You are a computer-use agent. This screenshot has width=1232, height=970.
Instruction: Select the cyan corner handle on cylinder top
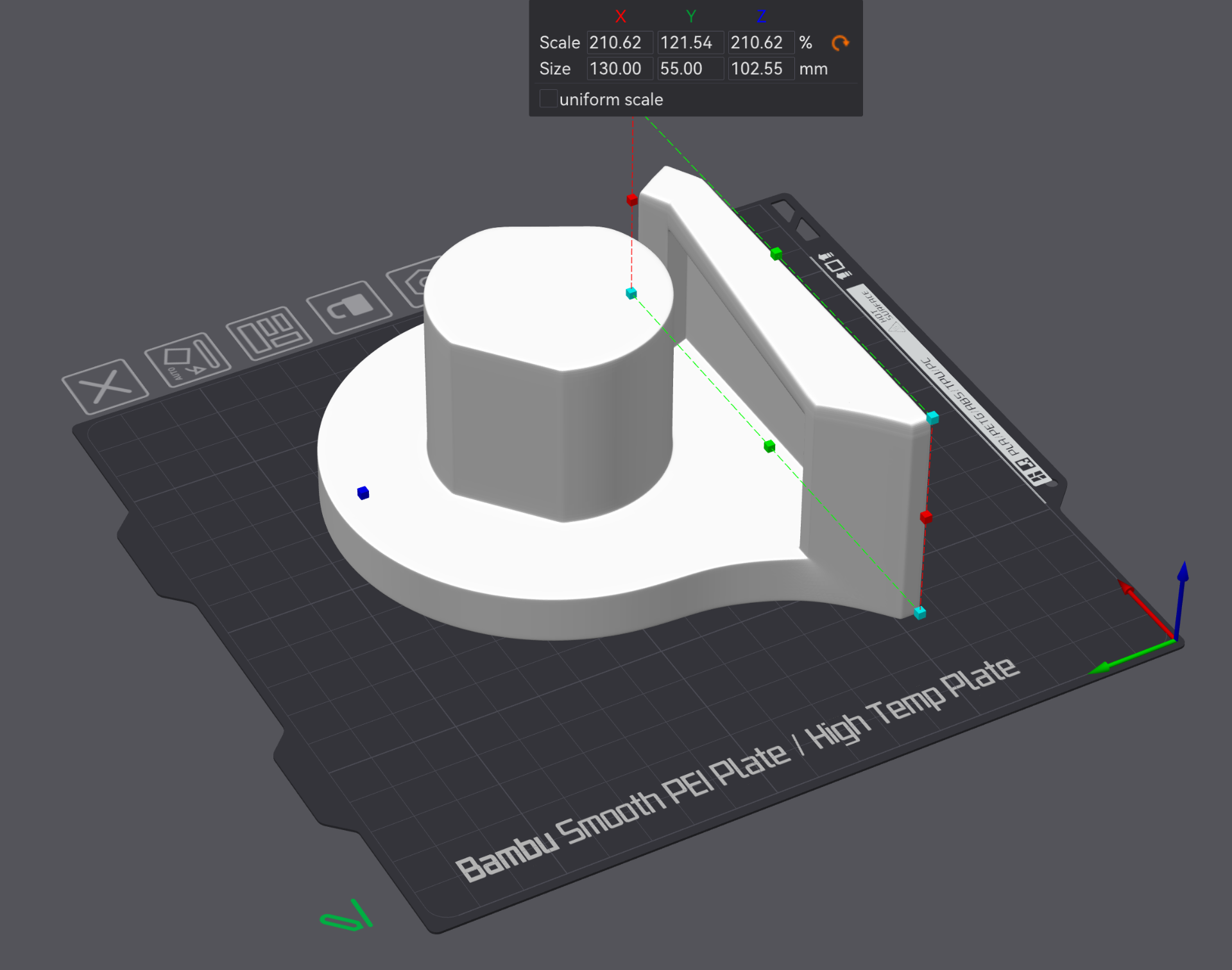pyautogui.click(x=631, y=293)
